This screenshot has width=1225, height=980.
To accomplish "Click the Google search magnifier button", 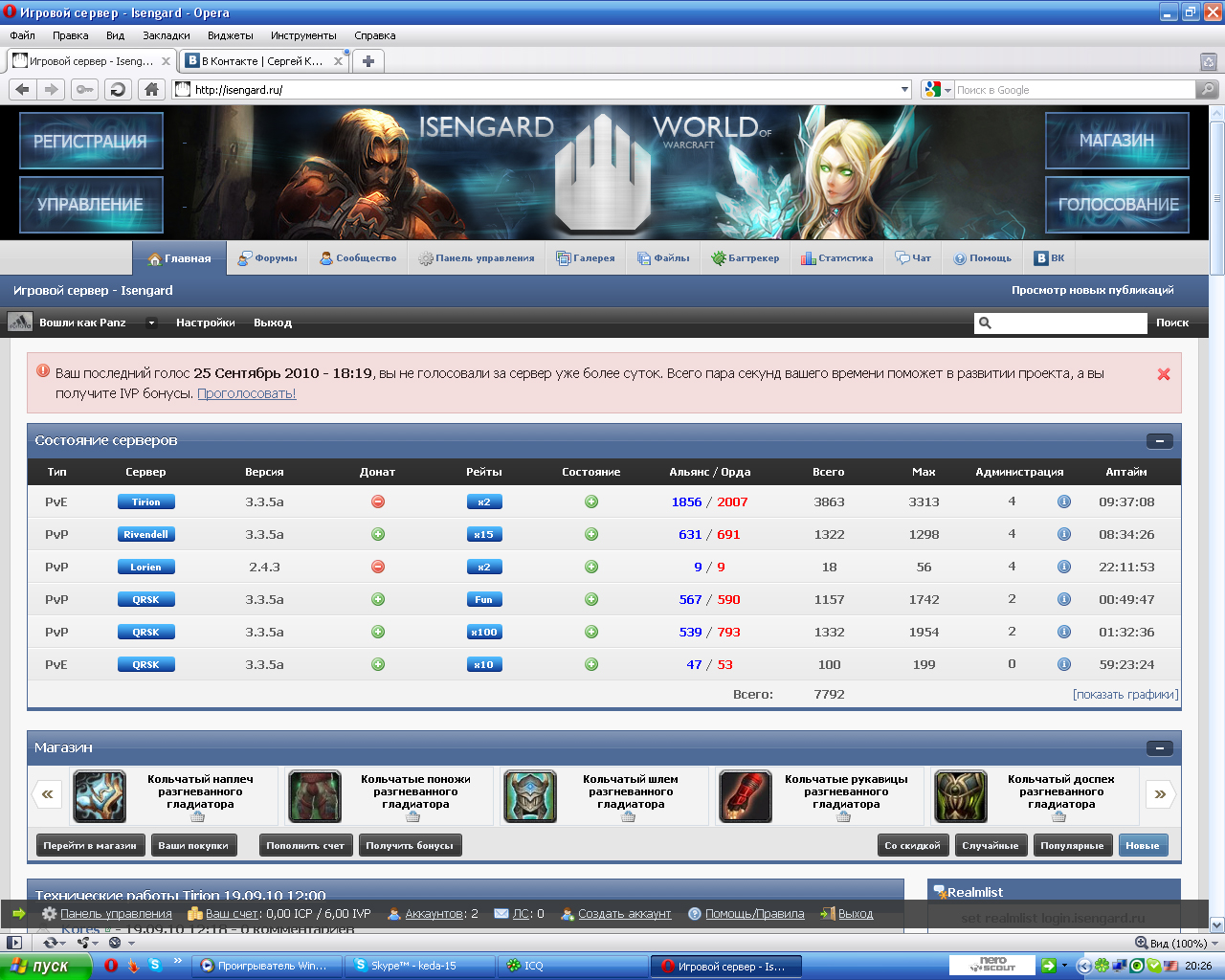I will 1208,89.
